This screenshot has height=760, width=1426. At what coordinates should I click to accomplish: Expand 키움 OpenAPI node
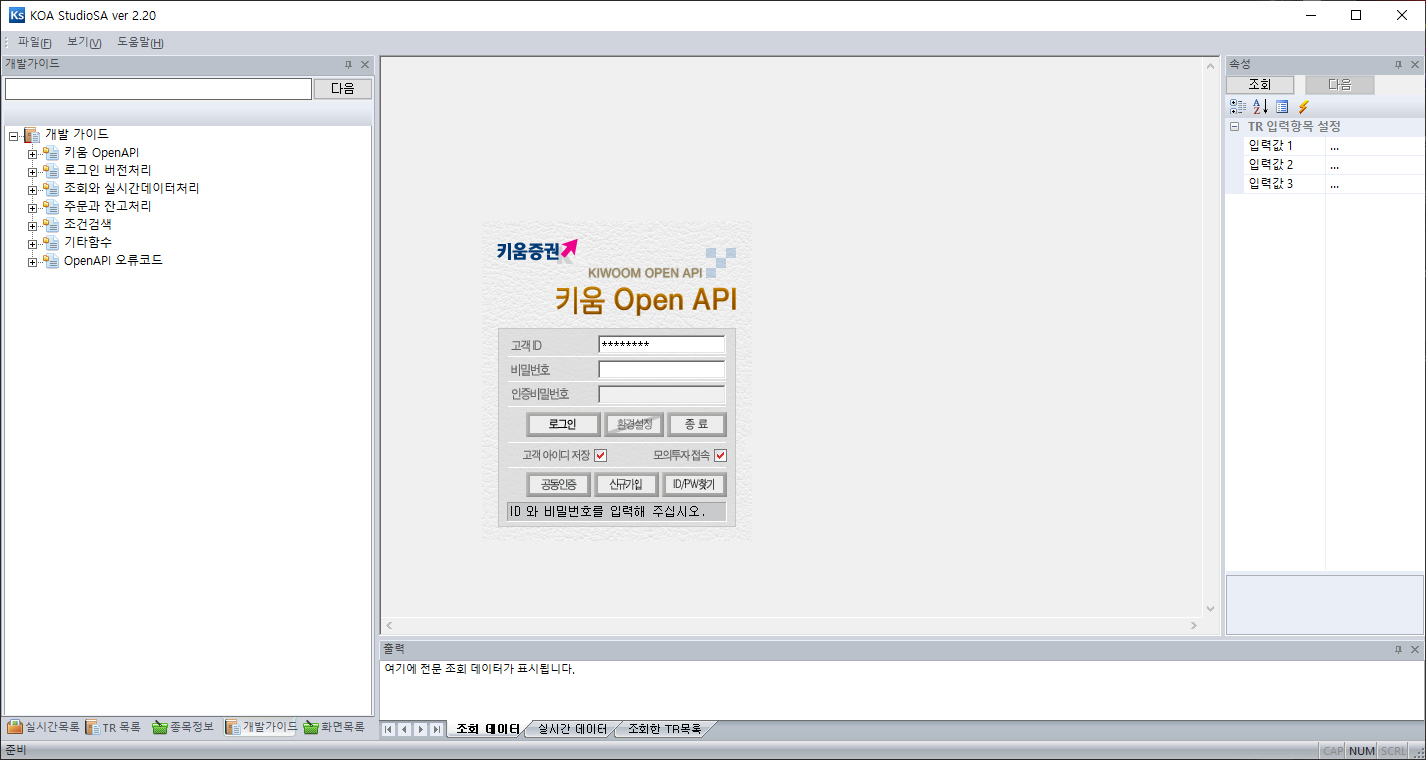point(32,154)
